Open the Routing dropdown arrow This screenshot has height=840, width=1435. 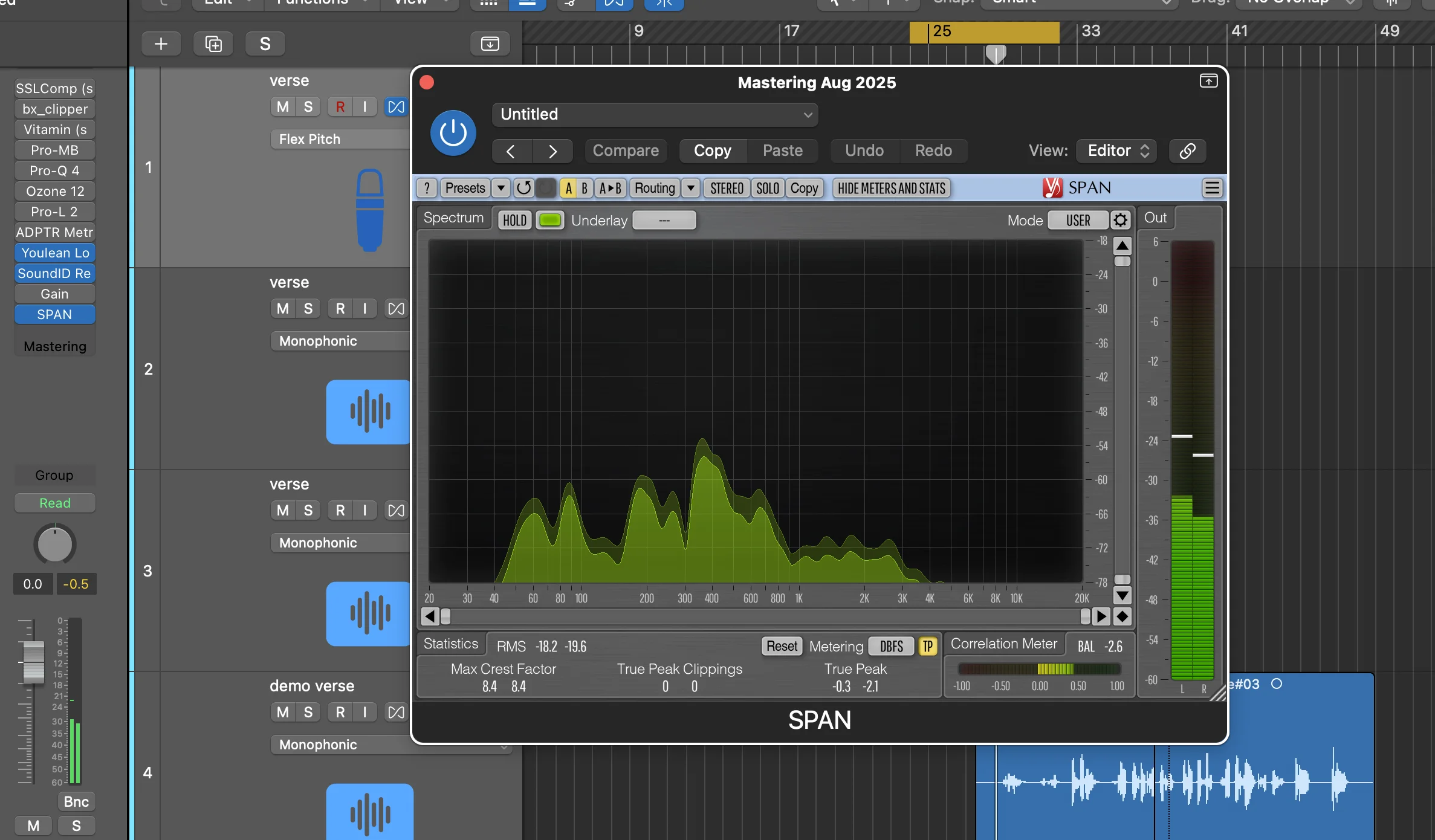(x=690, y=188)
